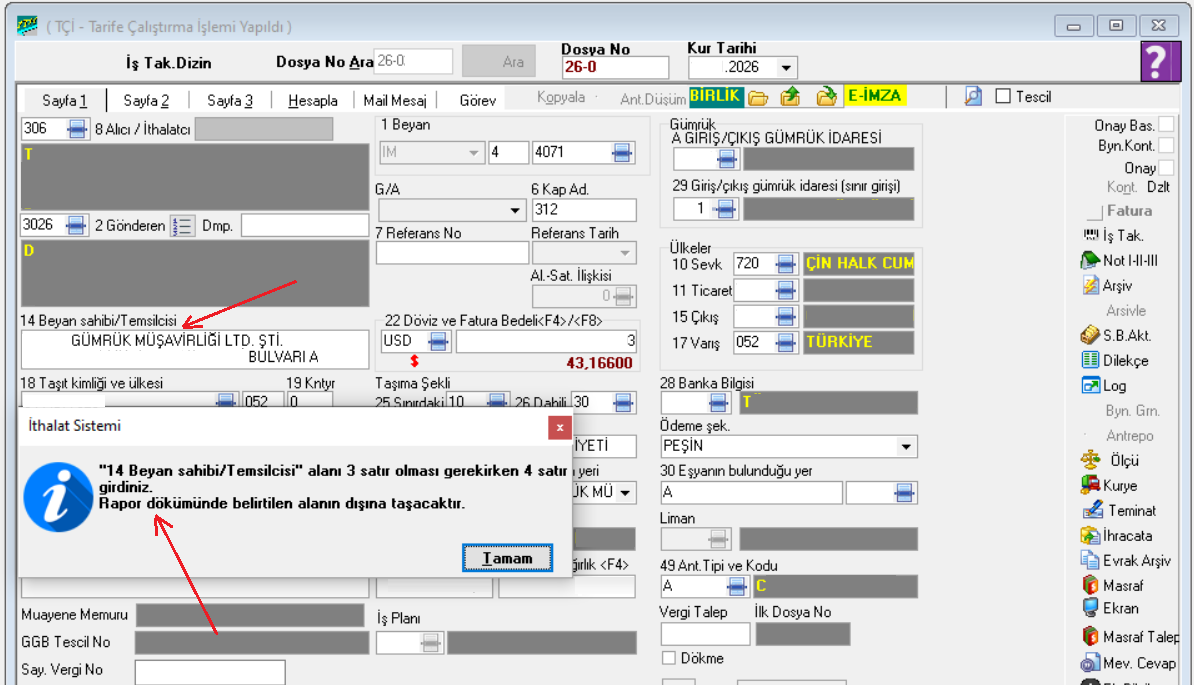The width and height of the screenshot is (1194, 685).
Task: Click the magnifier preview icon beside Tescil
Action: 973,97
